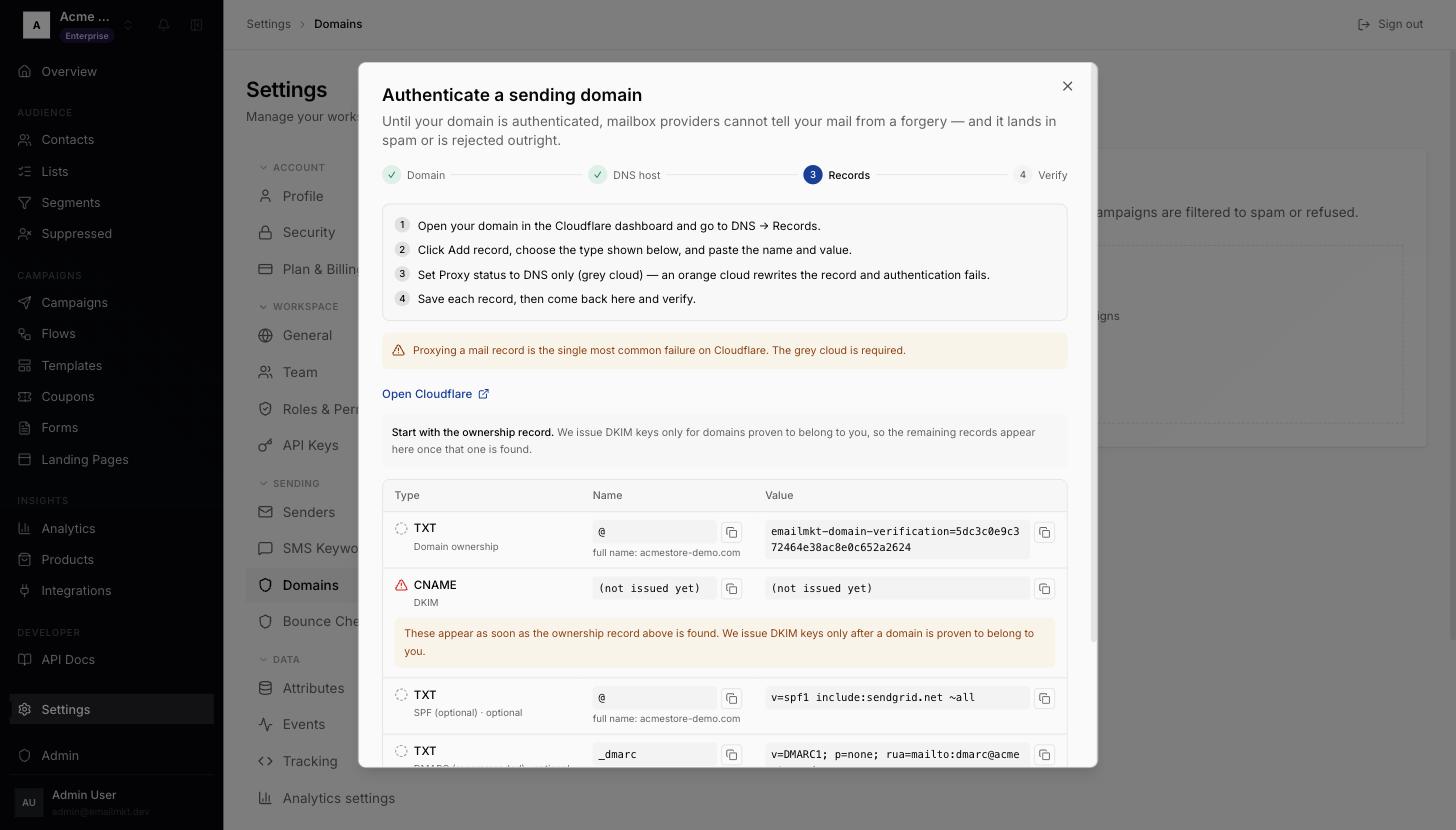
Task: Toggle the sidebar panel icon
Action: 197,24
